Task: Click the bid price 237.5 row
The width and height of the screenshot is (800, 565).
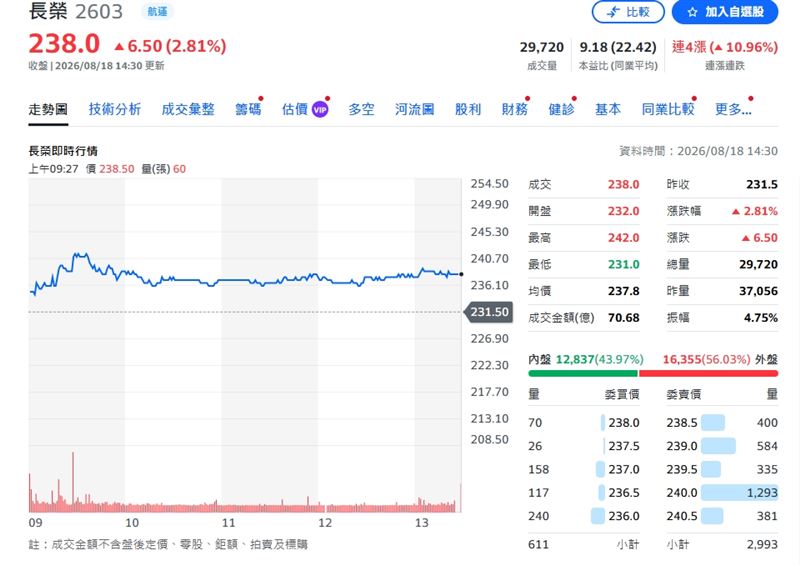Action: point(584,446)
